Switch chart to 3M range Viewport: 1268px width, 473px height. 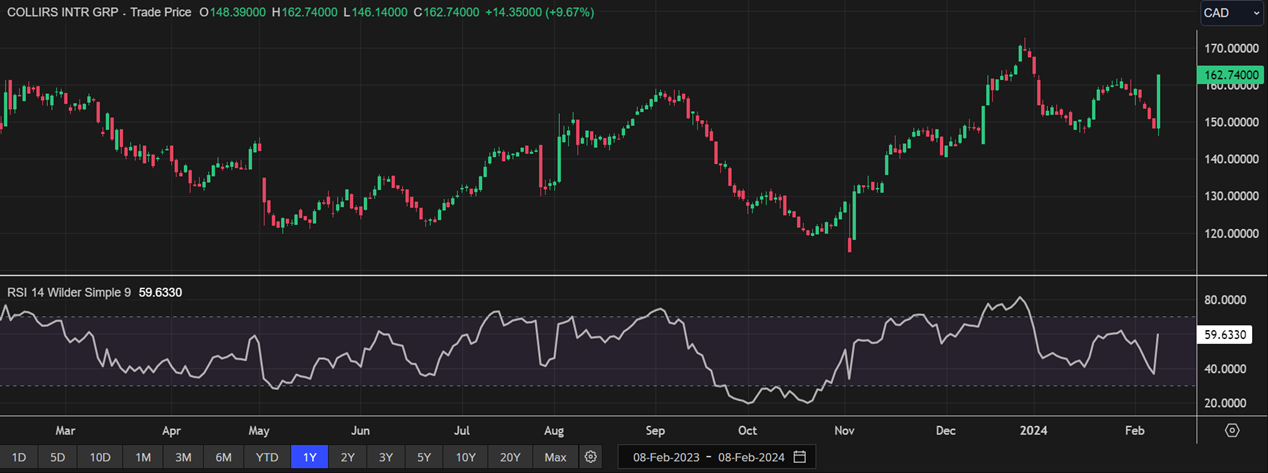click(184, 457)
